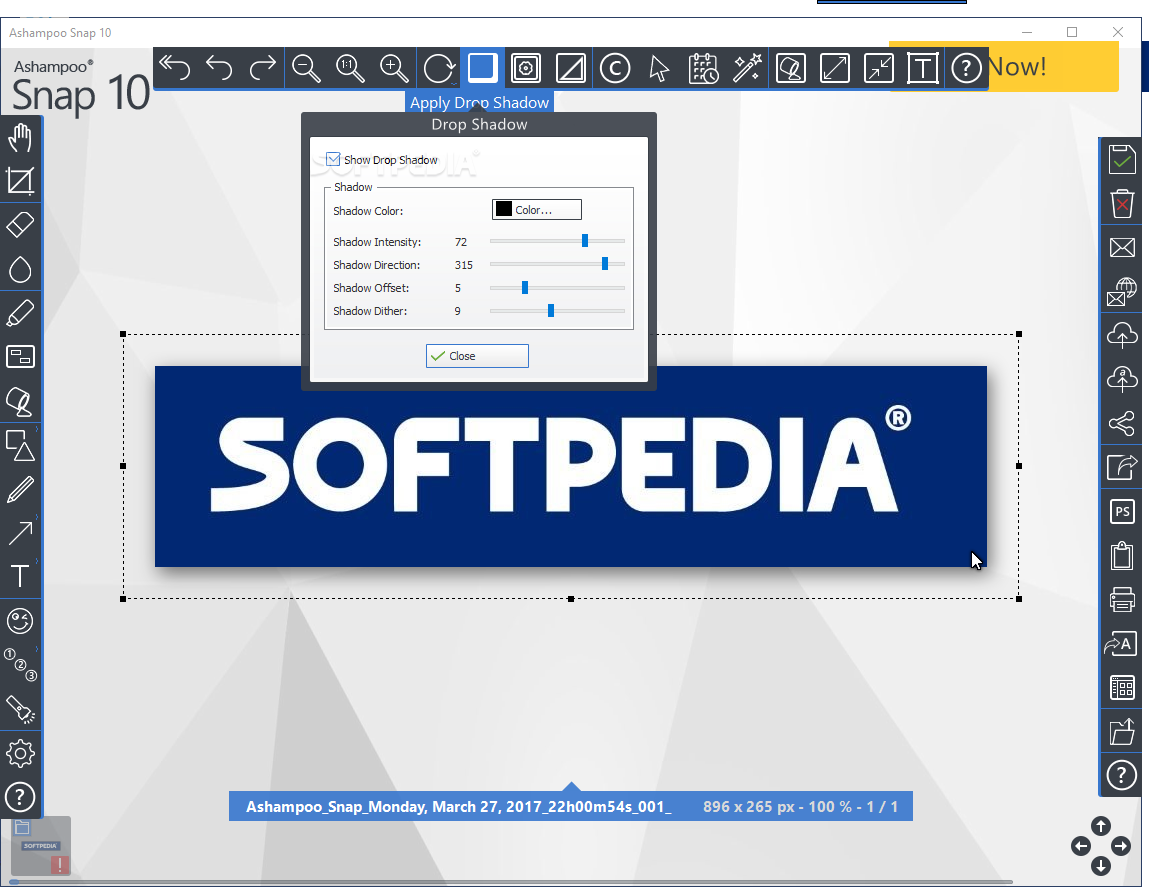Click the frame panel tool in left sidebar

point(21,357)
